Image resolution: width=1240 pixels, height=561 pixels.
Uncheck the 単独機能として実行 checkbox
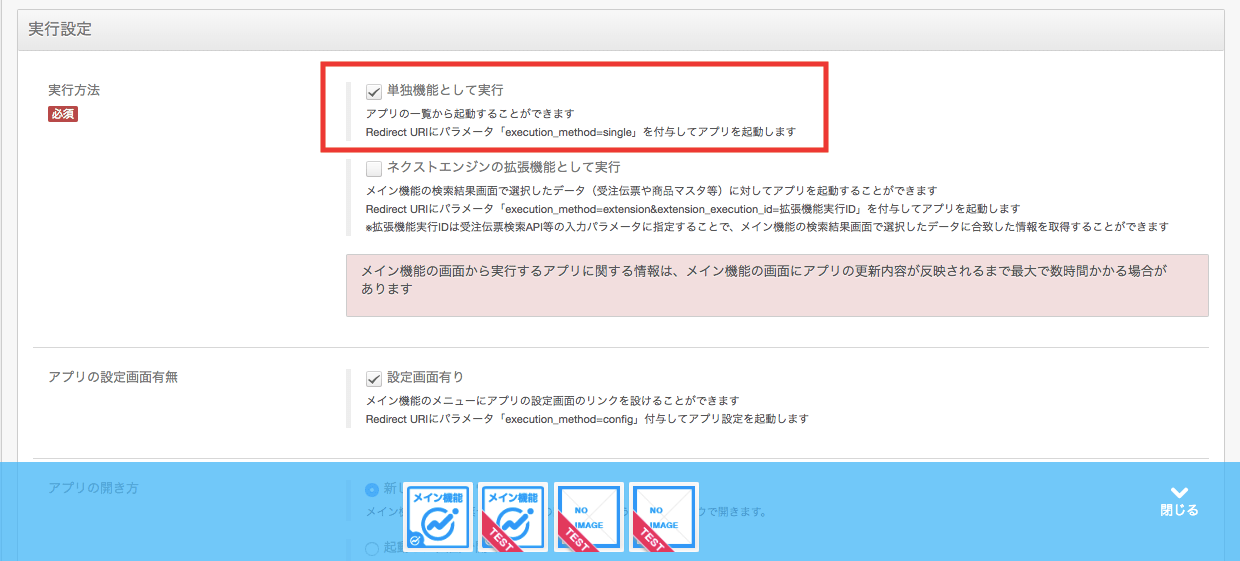click(x=375, y=91)
